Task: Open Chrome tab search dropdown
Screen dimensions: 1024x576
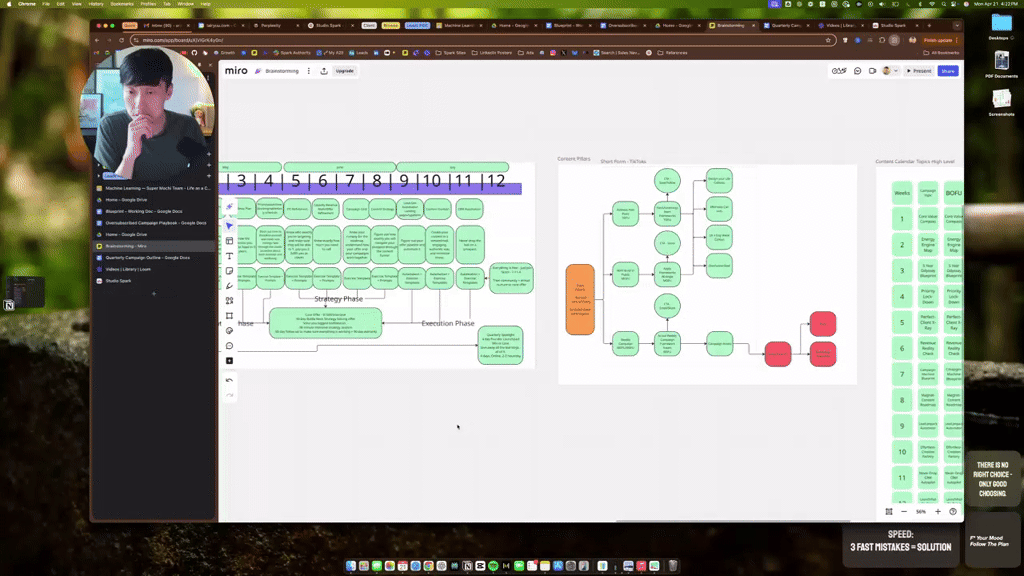Action: tap(957, 25)
